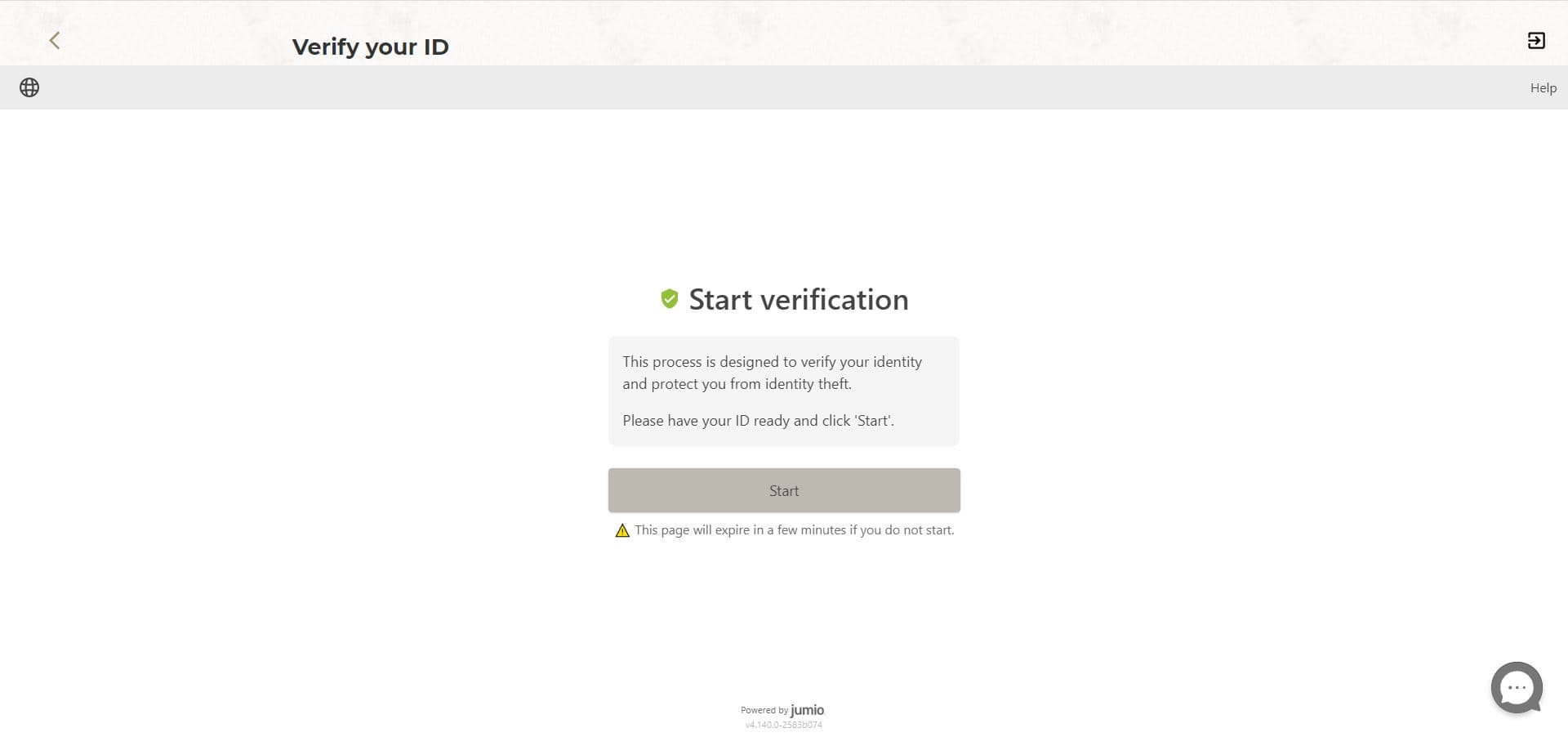Click Start to begin ID verification
The height and width of the screenshot is (737, 1568).
click(783, 490)
